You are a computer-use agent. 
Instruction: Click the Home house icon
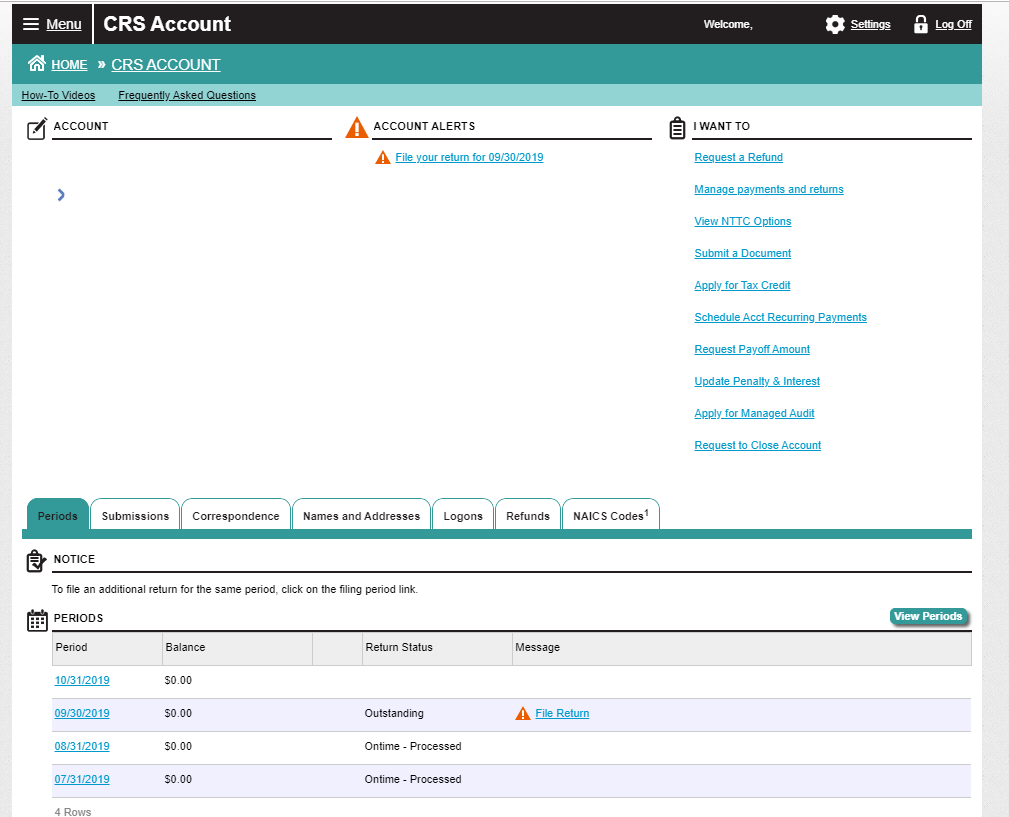(x=37, y=63)
